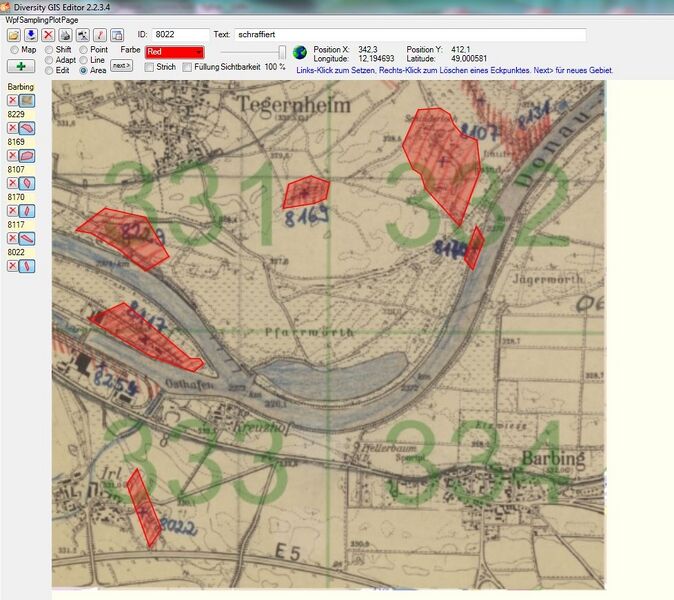
Task: Adjust the Sichtbarkeit transparency slider handle
Action: point(282,52)
